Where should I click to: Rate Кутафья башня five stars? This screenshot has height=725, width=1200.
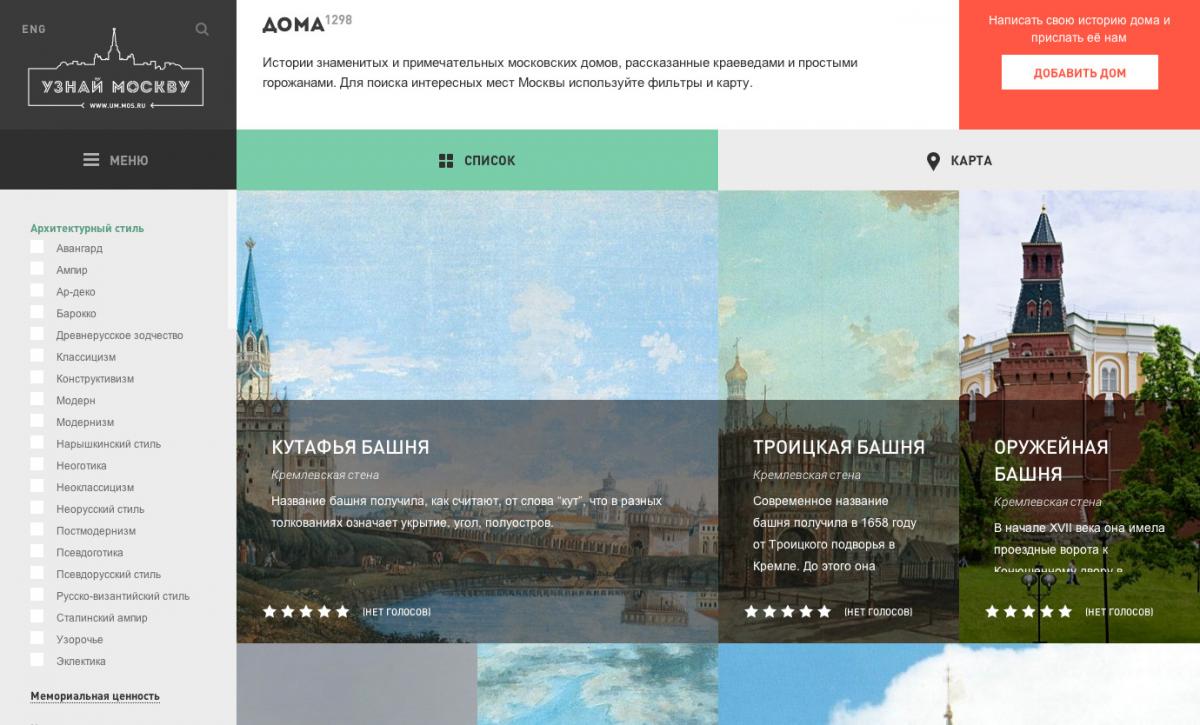(343, 611)
